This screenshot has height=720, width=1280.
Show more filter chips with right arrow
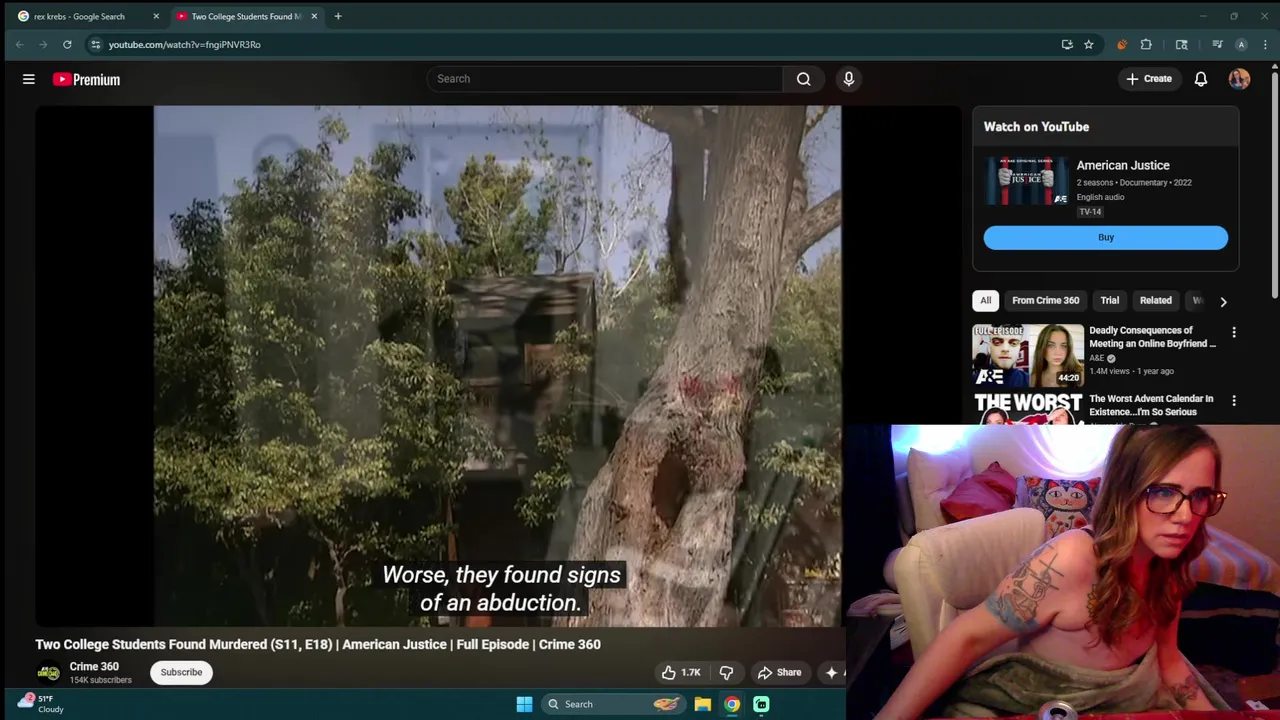pyautogui.click(x=1223, y=301)
